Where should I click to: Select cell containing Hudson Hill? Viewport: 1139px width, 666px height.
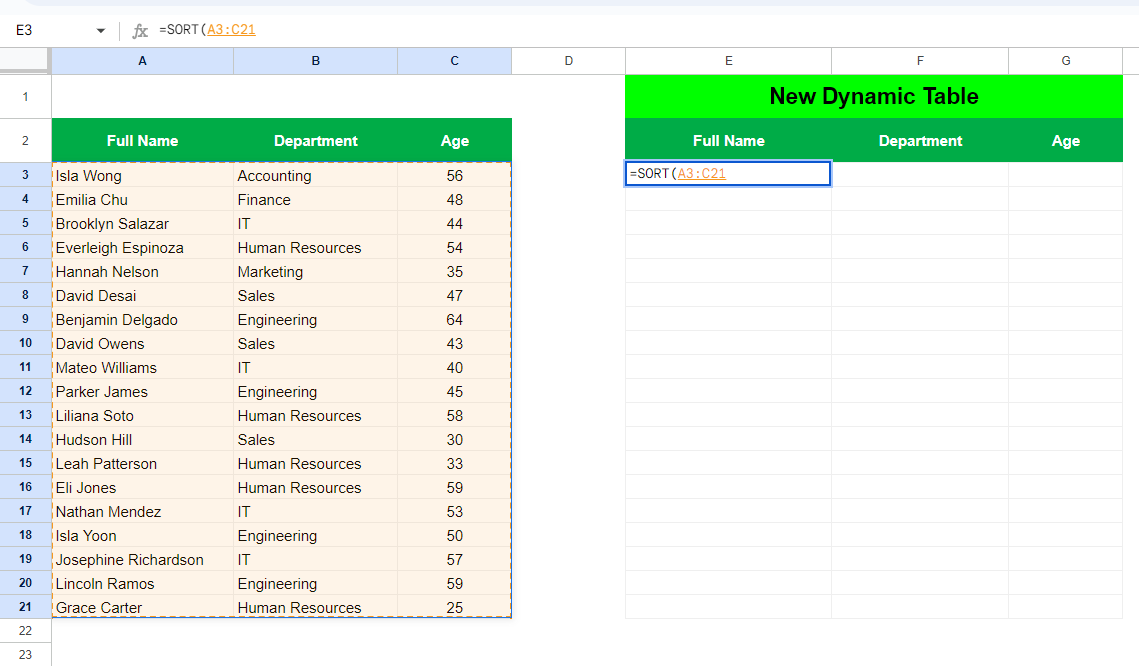142,439
